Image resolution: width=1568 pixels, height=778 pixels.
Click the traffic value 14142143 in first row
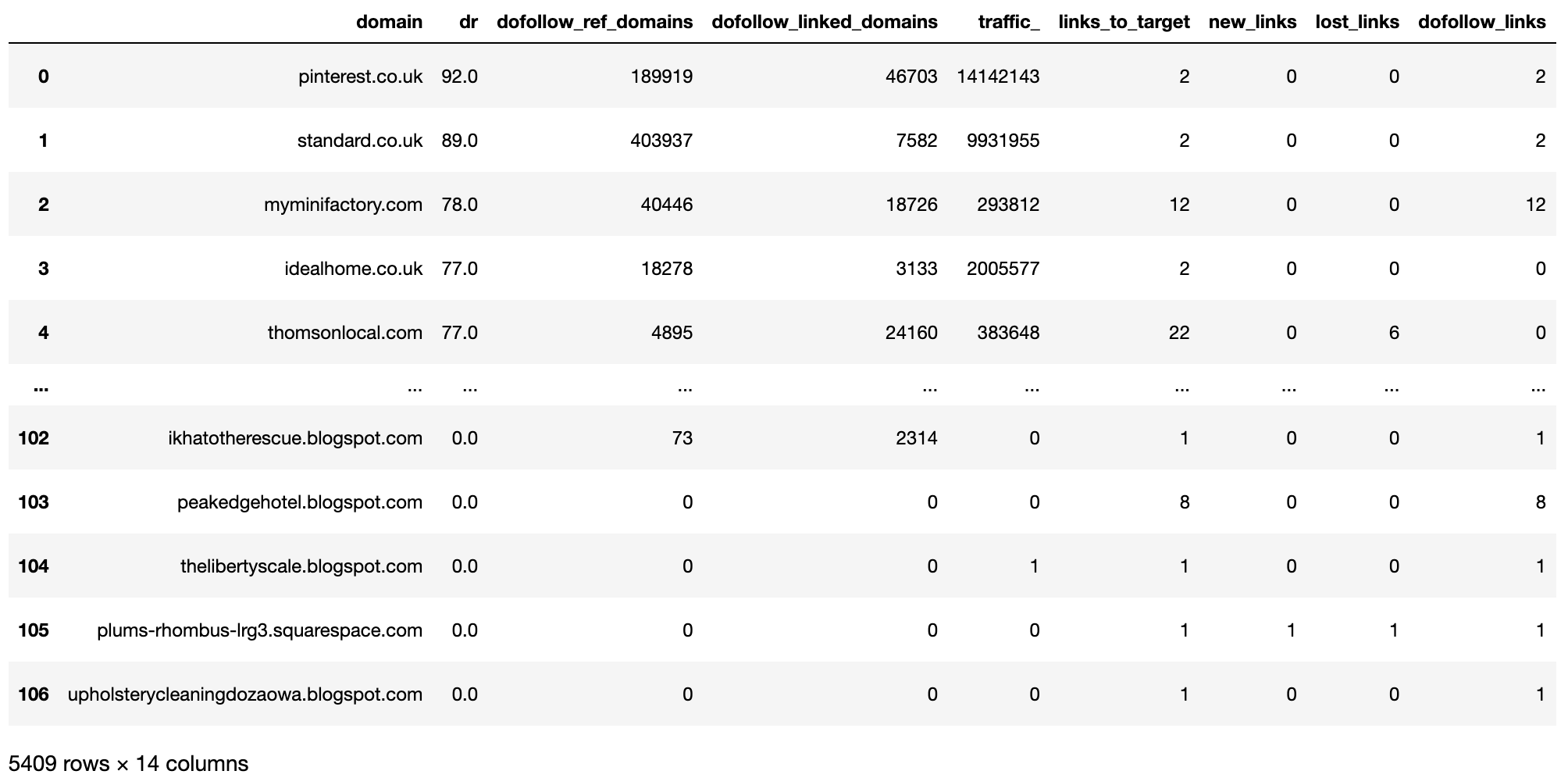pyautogui.click(x=1000, y=77)
